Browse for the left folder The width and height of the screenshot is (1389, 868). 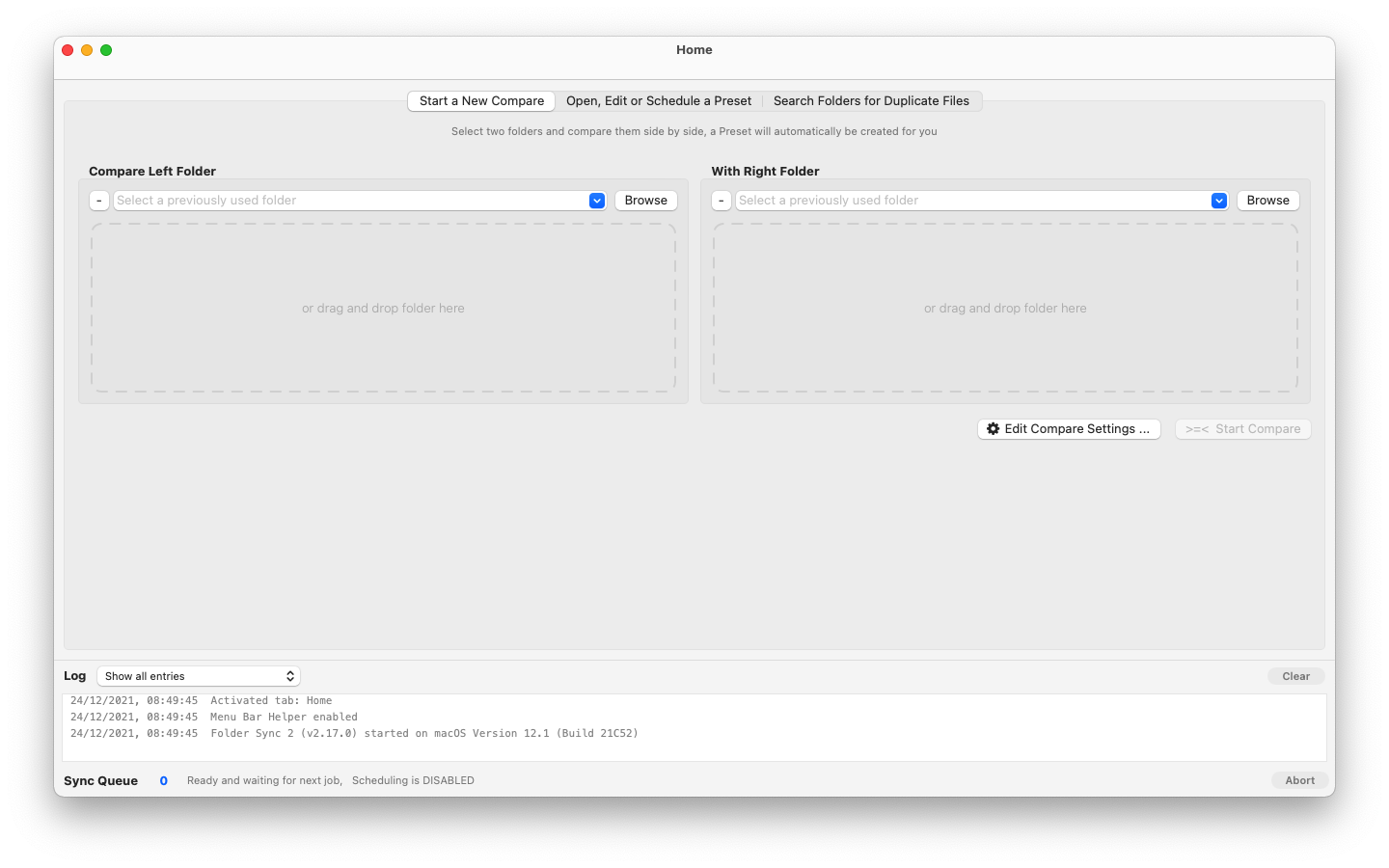(645, 201)
